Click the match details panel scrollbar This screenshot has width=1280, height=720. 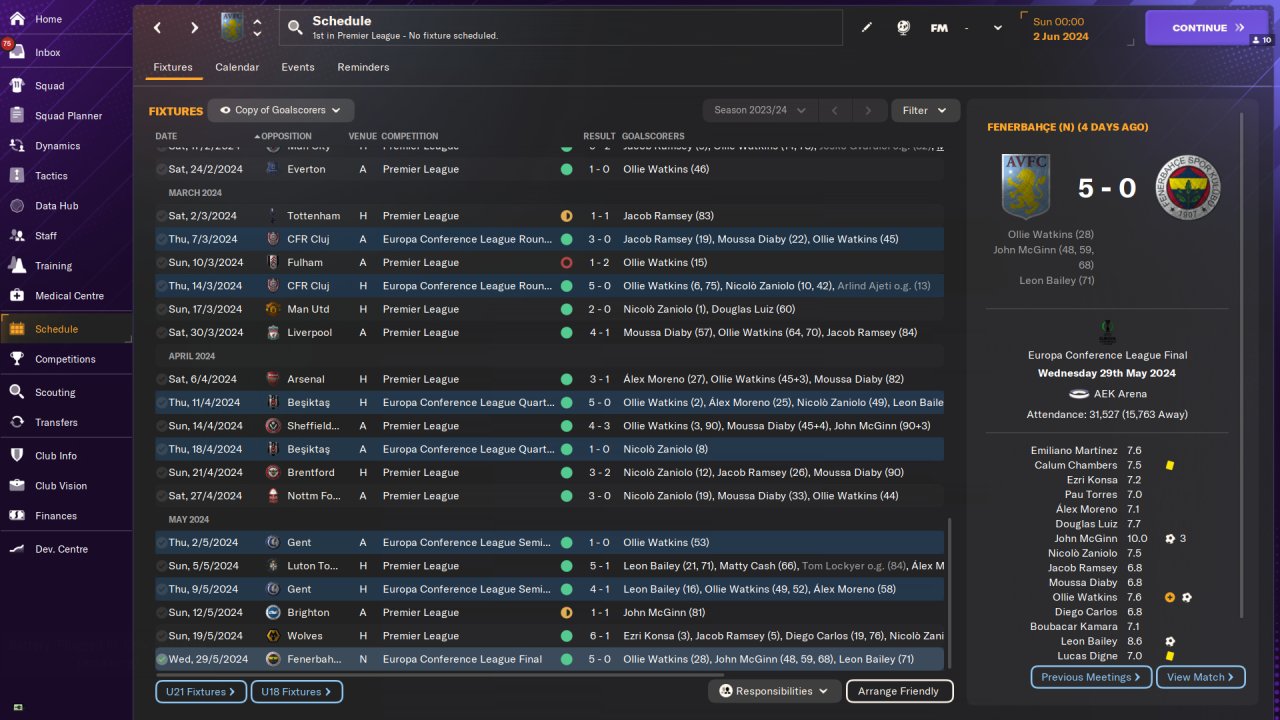click(1243, 365)
